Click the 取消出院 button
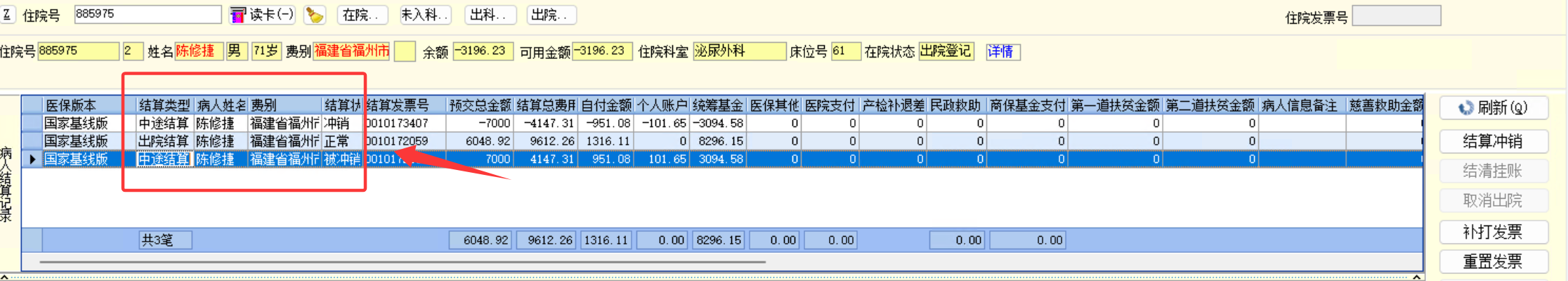Image resolution: width=1568 pixels, height=281 pixels. [x=1494, y=201]
